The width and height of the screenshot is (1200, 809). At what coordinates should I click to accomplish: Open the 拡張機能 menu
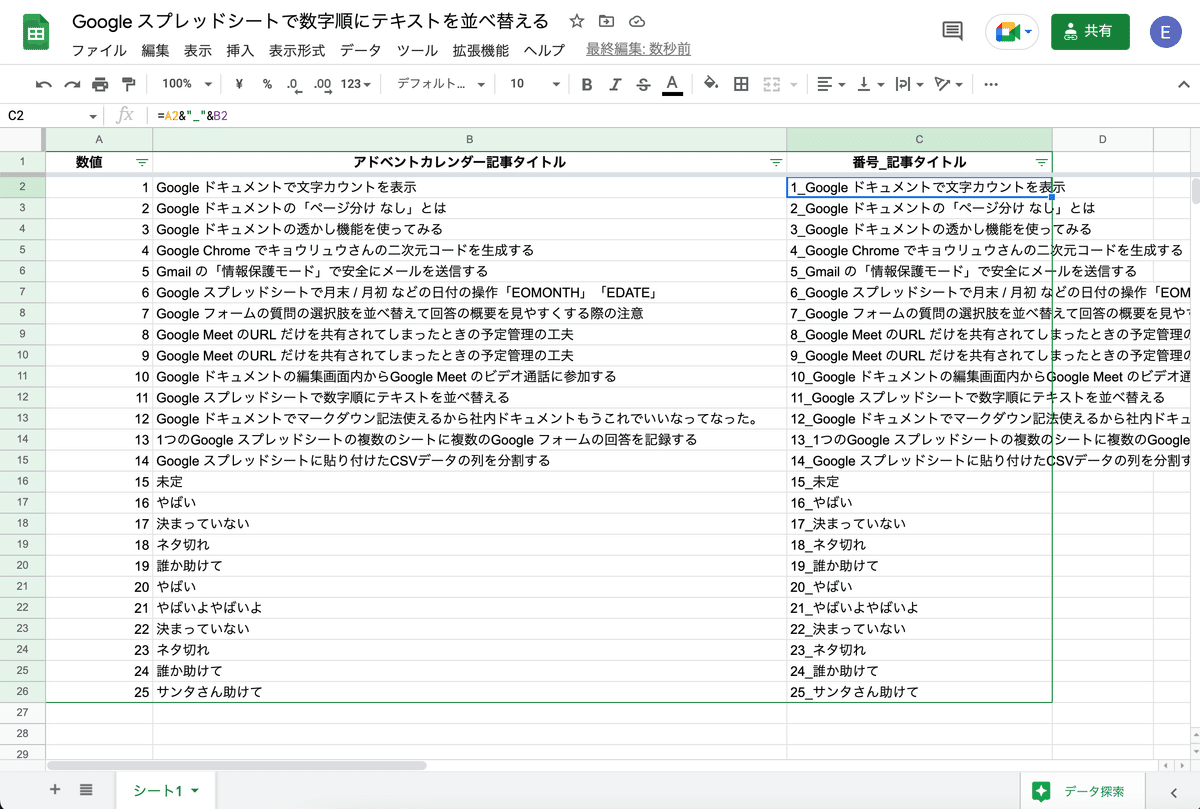[480, 50]
